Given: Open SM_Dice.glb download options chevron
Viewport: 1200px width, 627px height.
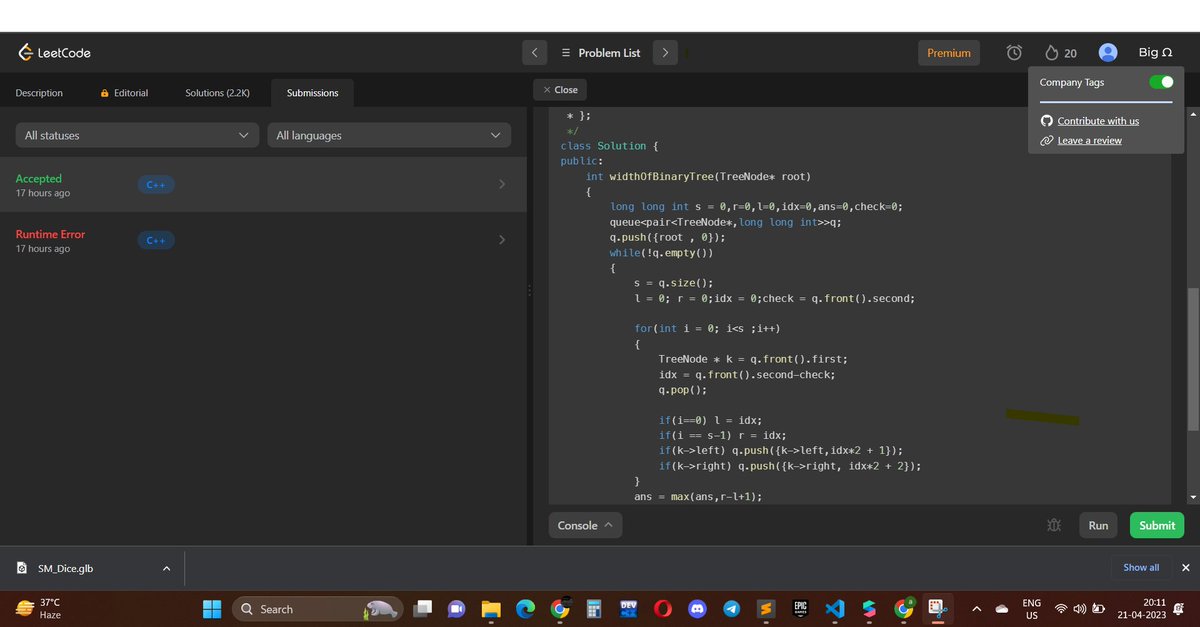Looking at the screenshot, I should pos(166,568).
